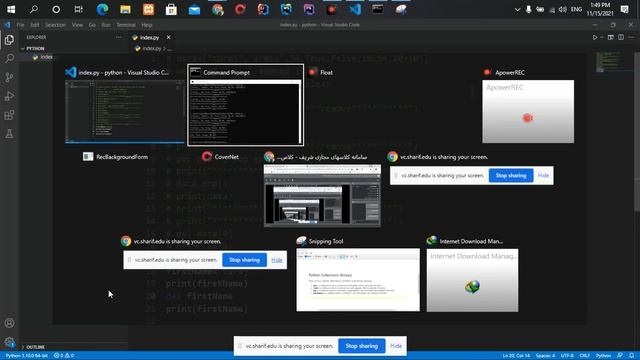Open the Help menu
This screenshot has height=360, width=640.
(x=147, y=25)
